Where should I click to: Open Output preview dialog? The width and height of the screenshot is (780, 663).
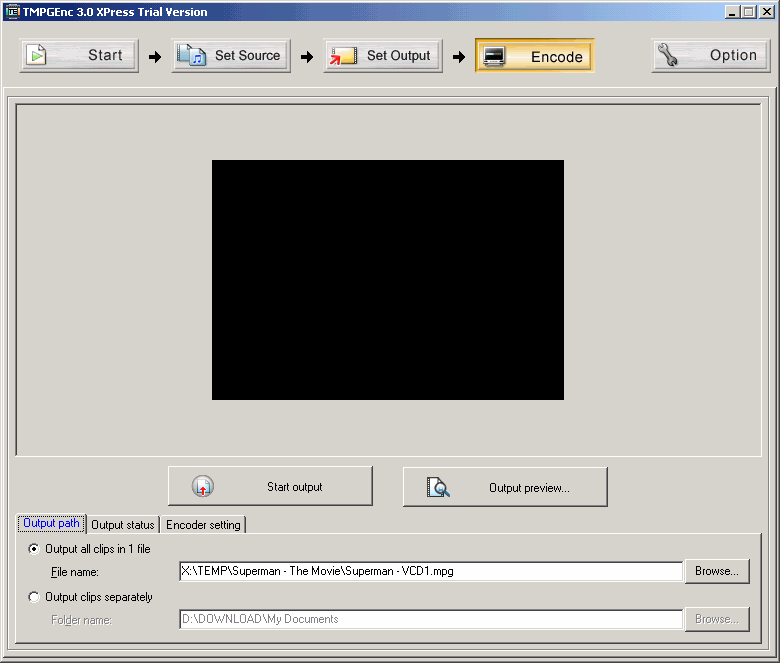(505, 487)
